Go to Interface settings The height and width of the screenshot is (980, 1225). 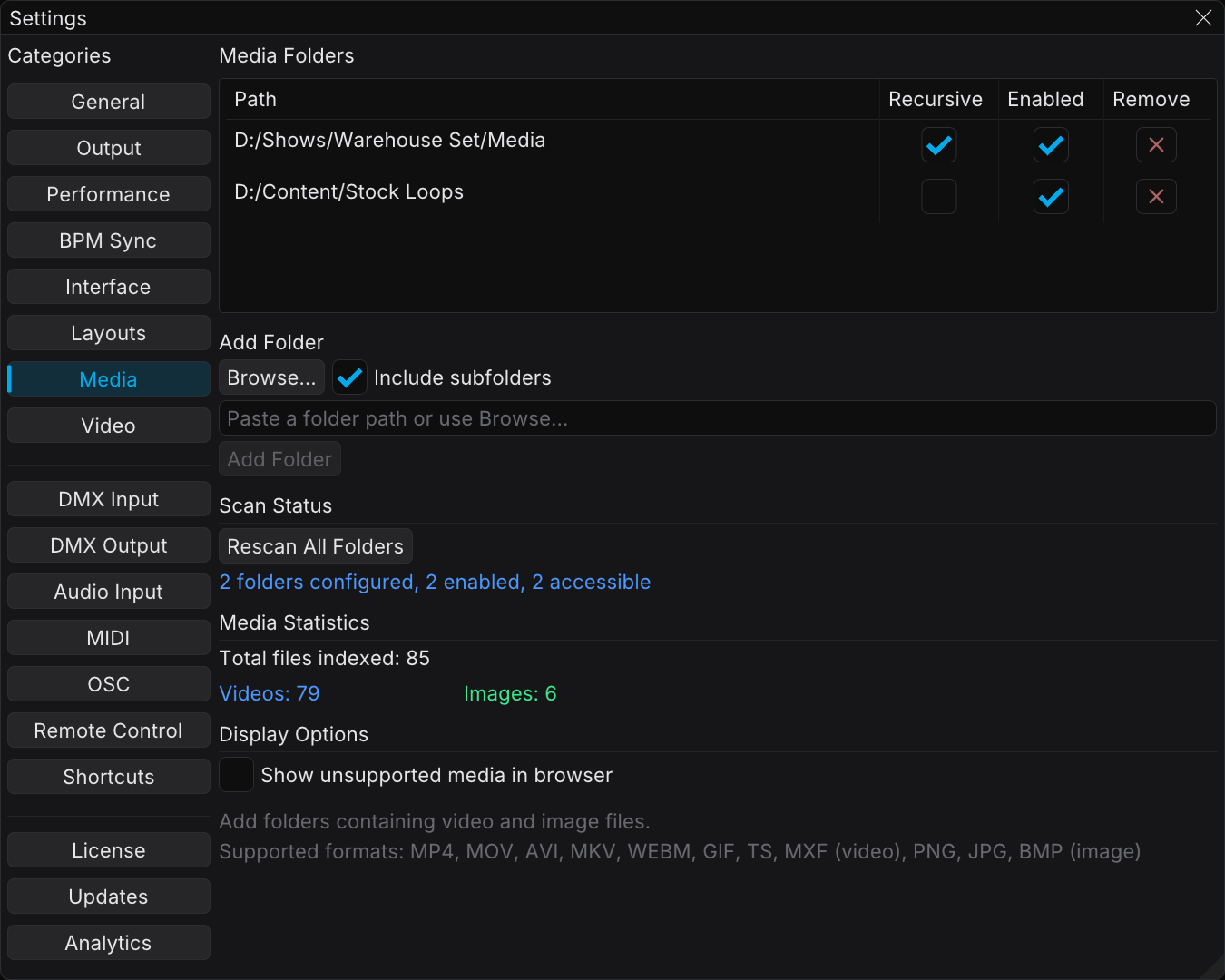pos(109,287)
